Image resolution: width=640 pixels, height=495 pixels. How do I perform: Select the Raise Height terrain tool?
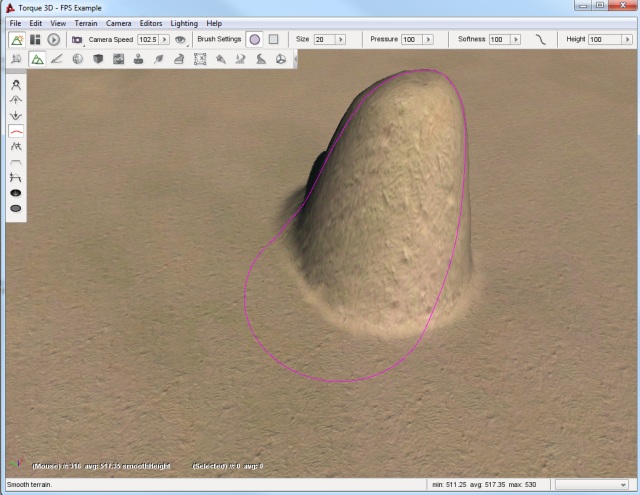point(16,100)
